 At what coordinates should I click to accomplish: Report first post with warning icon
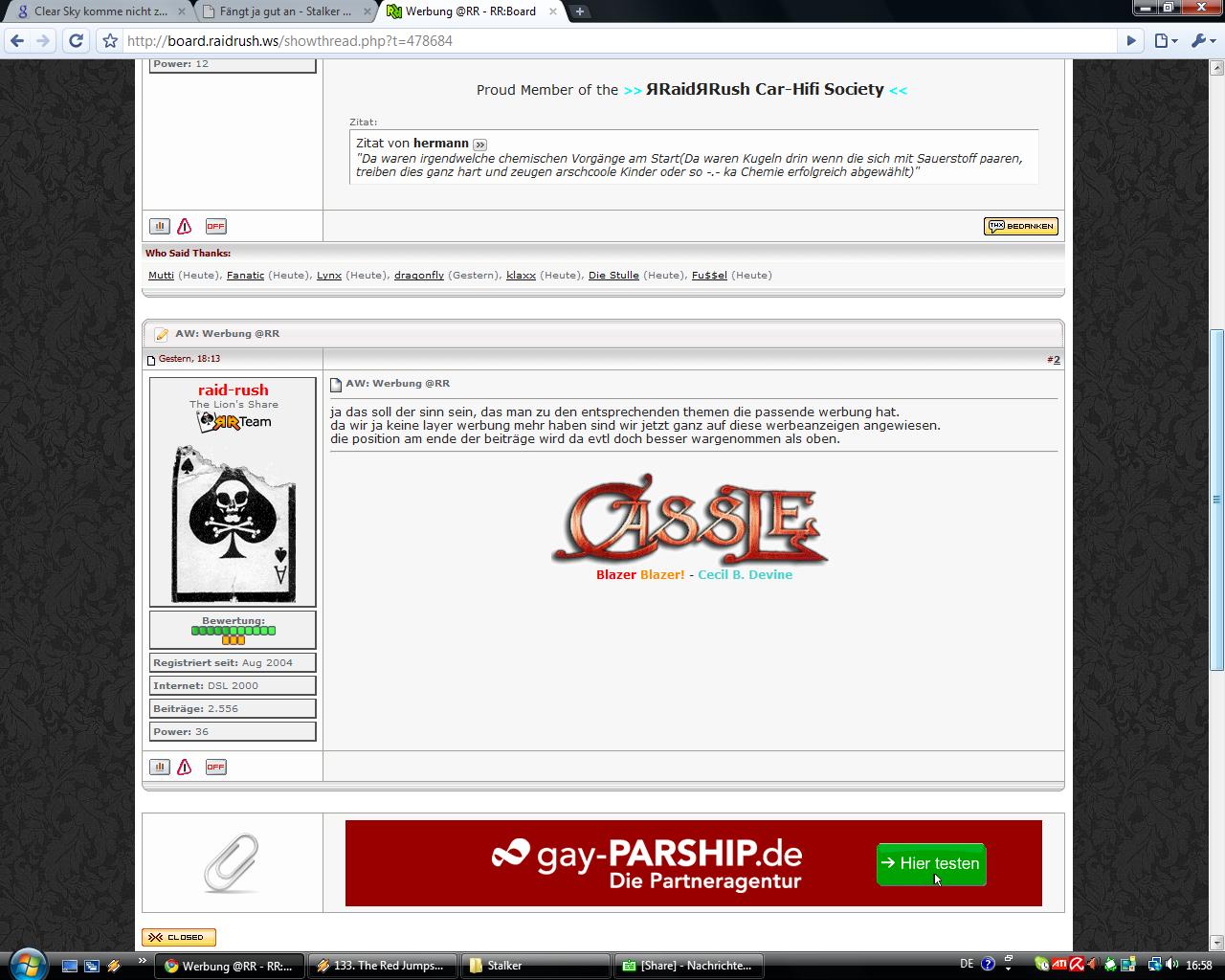click(185, 226)
